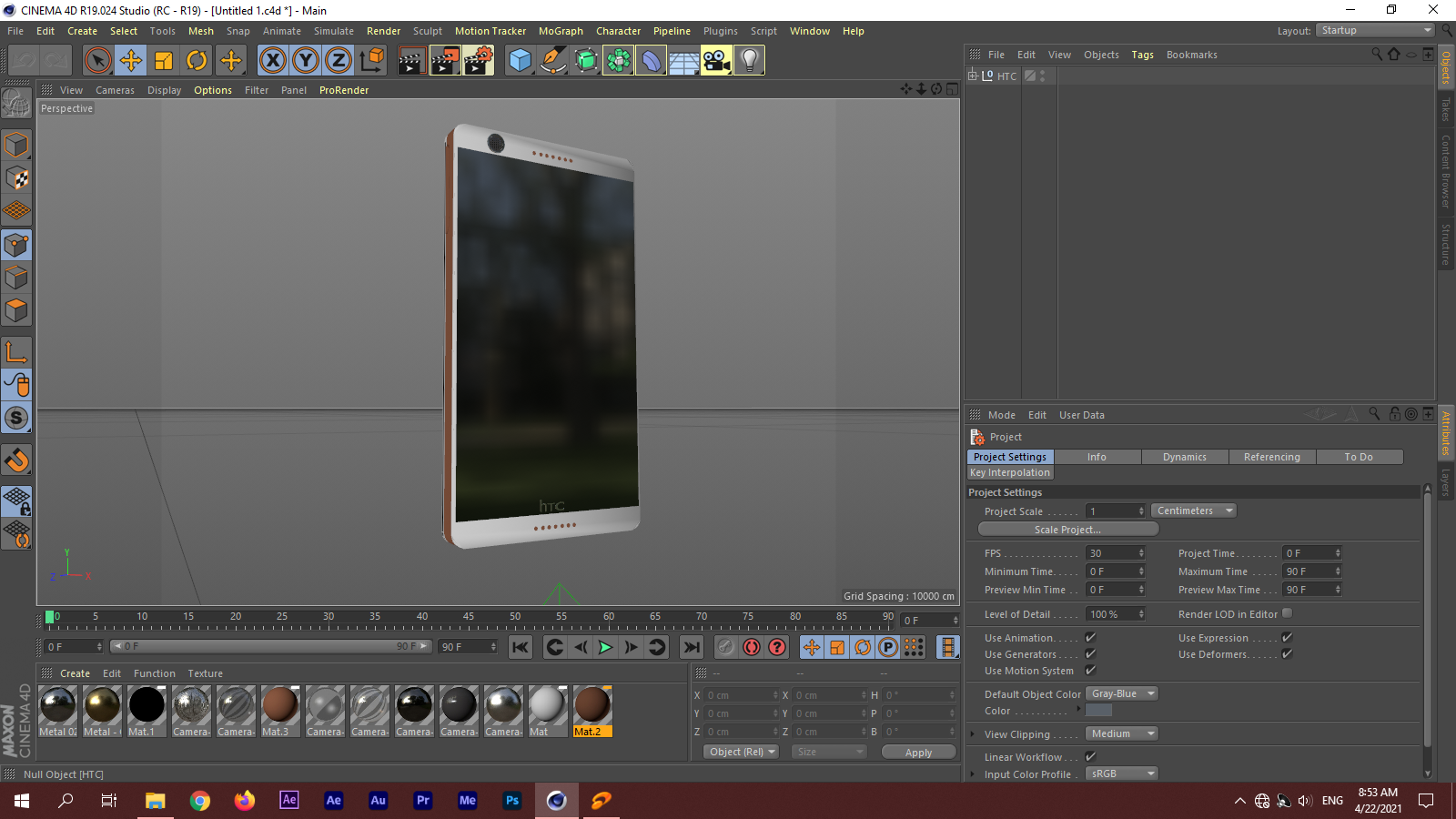Click the Make Editable icon
Screen dimensions: 1456x819
click(16, 104)
